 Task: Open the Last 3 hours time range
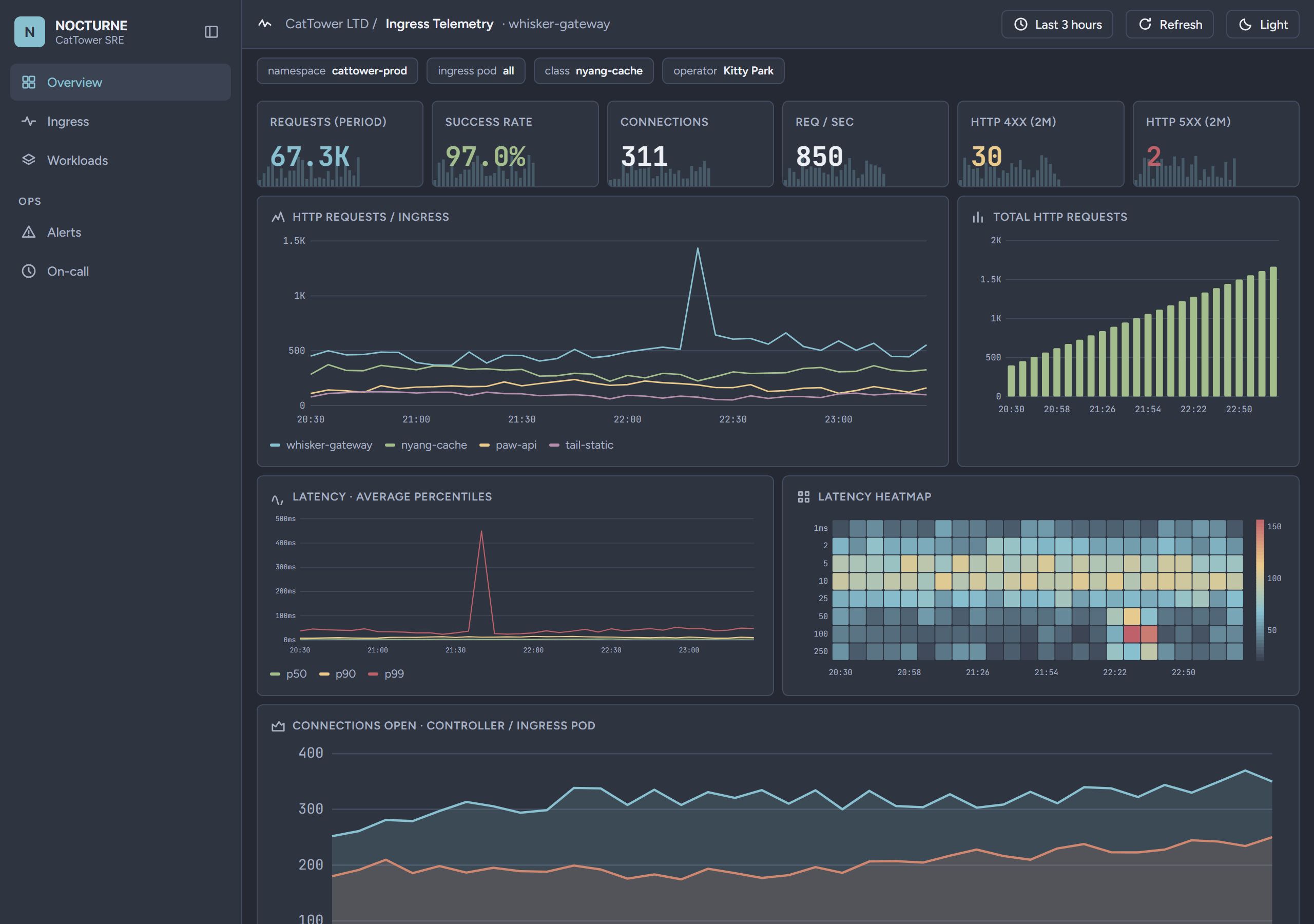click(x=1057, y=24)
